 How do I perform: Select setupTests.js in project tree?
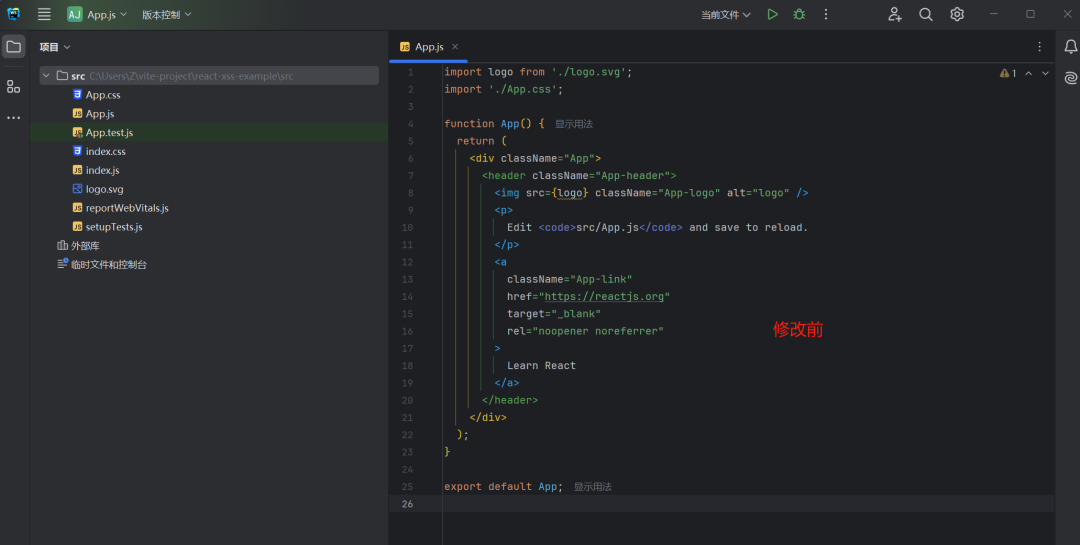click(114, 227)
